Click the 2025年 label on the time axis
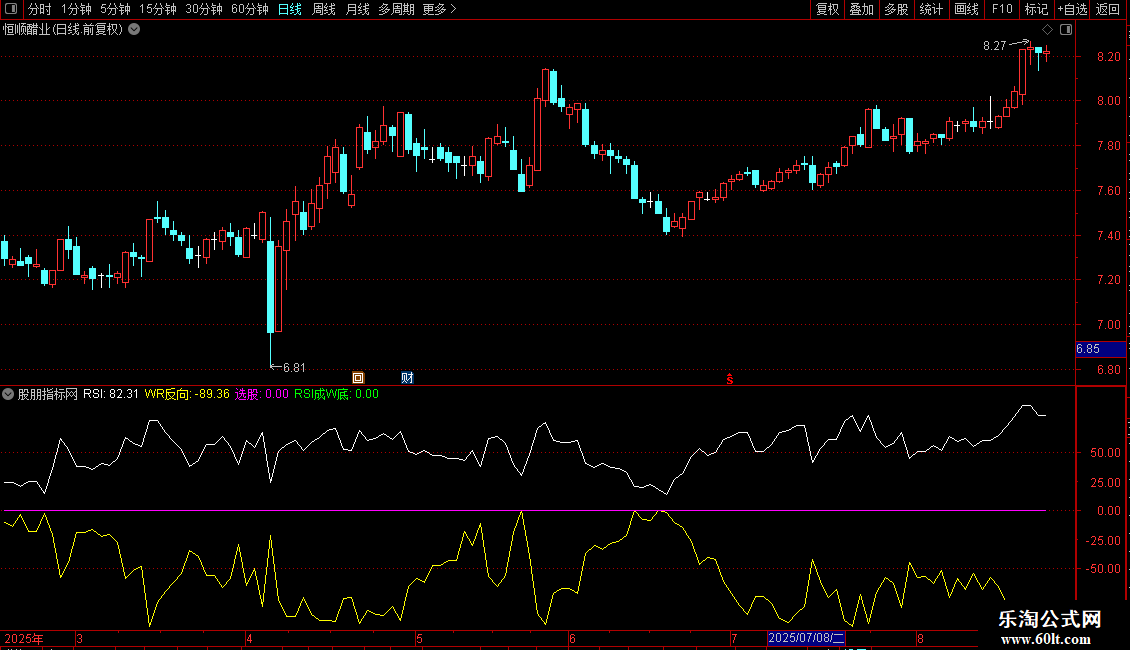1130x650 pixels. pyautogui.click(x=24, y=638)
